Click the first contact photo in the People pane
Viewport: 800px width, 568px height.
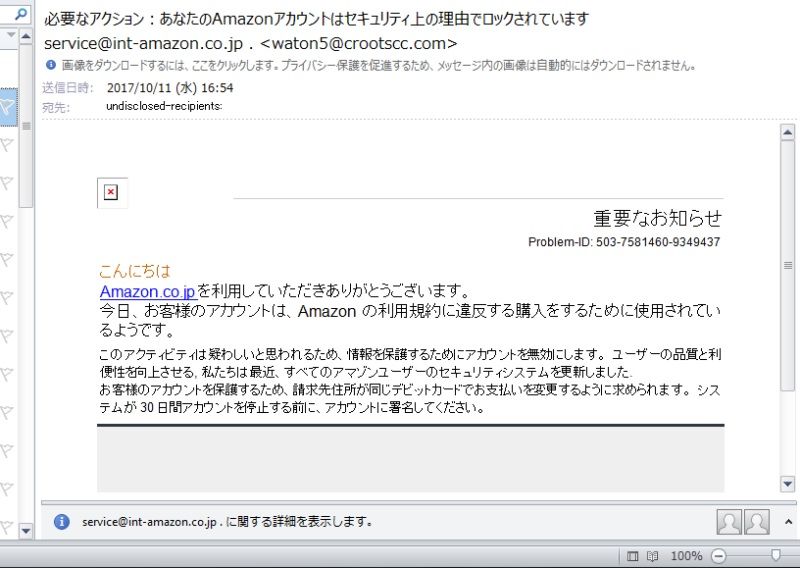(x=729, y=522)
